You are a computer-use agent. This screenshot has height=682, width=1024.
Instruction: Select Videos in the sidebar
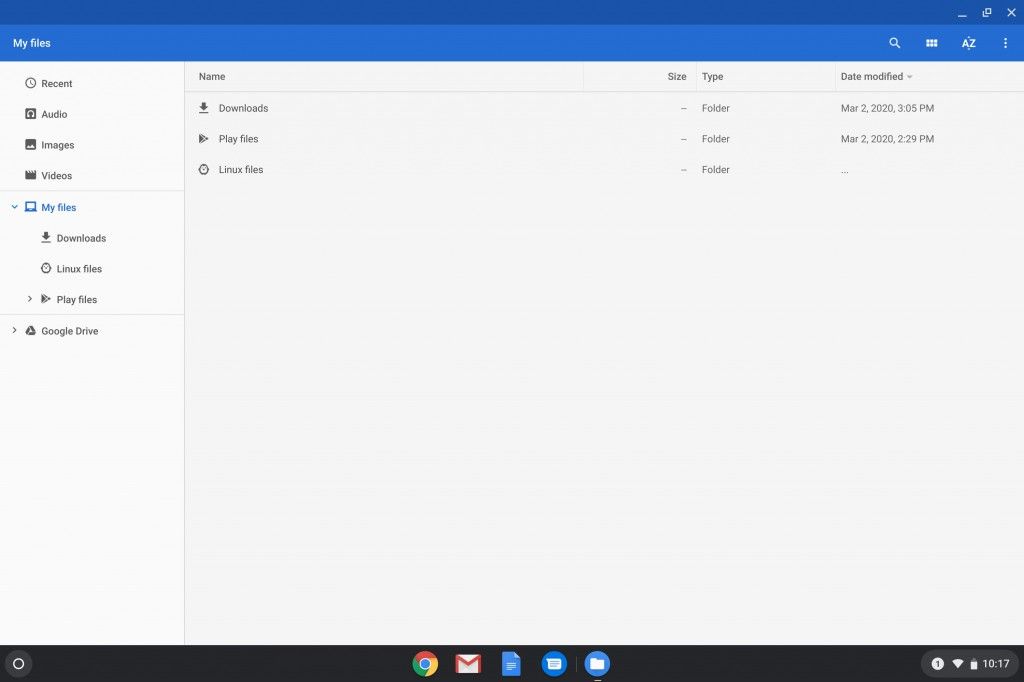coord(57,175)
